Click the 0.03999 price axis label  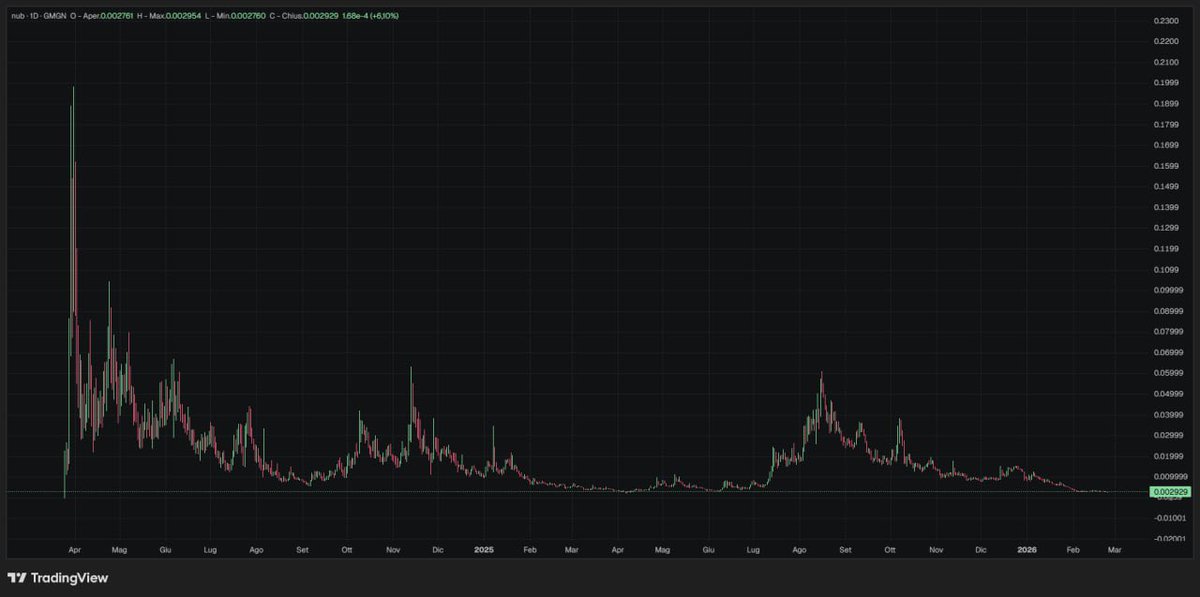tap(1167, 415)
